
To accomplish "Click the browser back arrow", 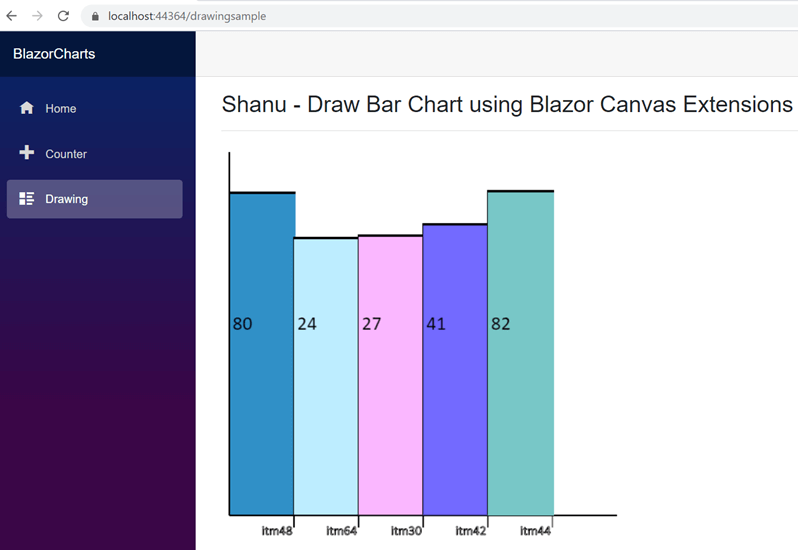I will click(x=11, y=16).
